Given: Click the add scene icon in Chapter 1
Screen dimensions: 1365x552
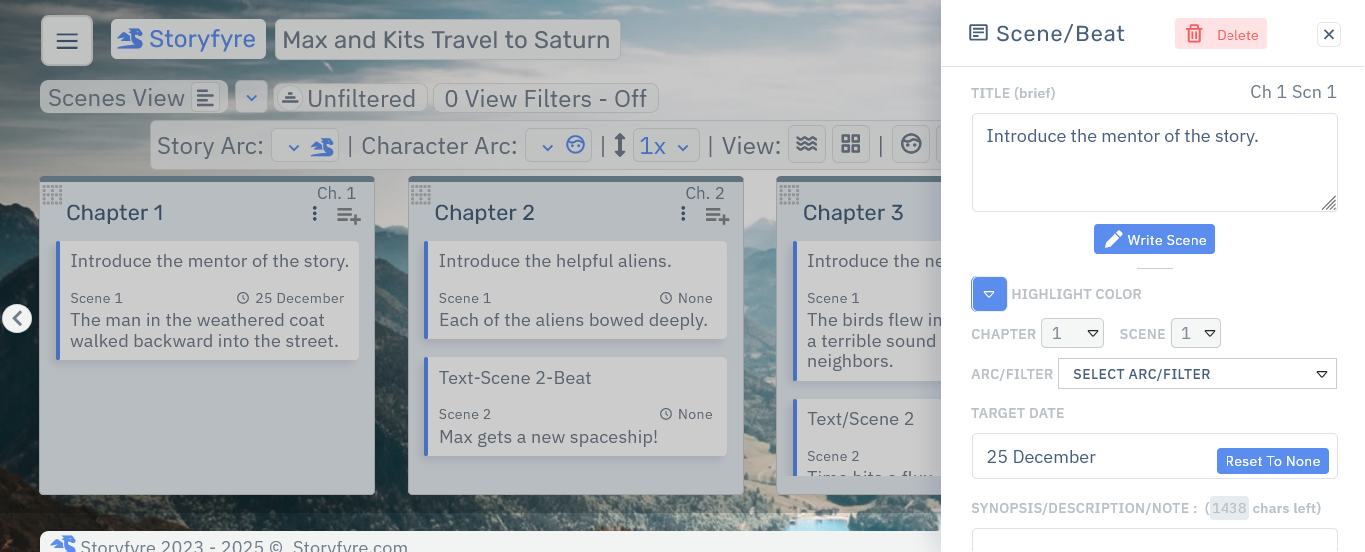Looking at the screenshot, I should (348, 214).
